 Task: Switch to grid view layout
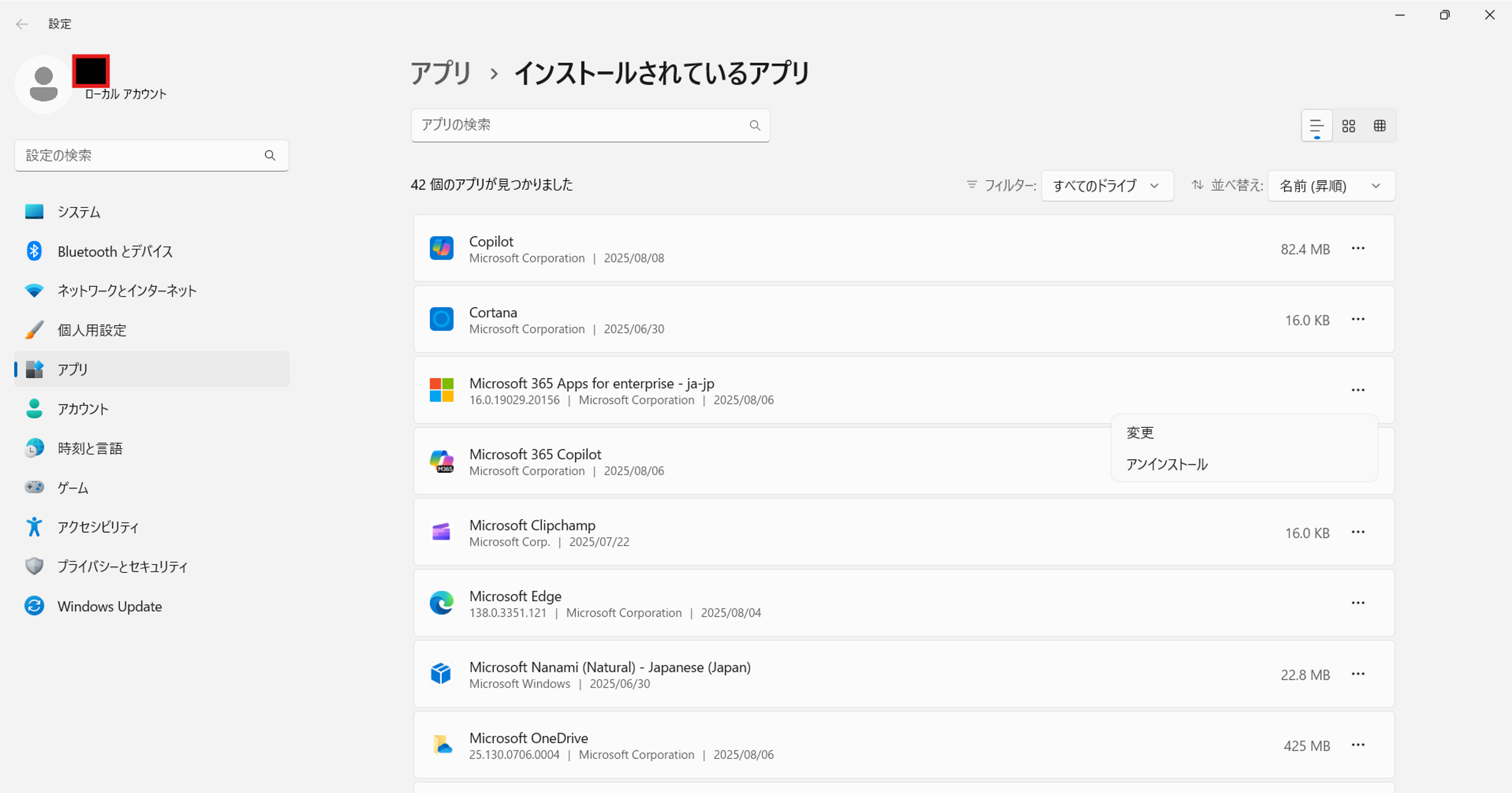1348,126
